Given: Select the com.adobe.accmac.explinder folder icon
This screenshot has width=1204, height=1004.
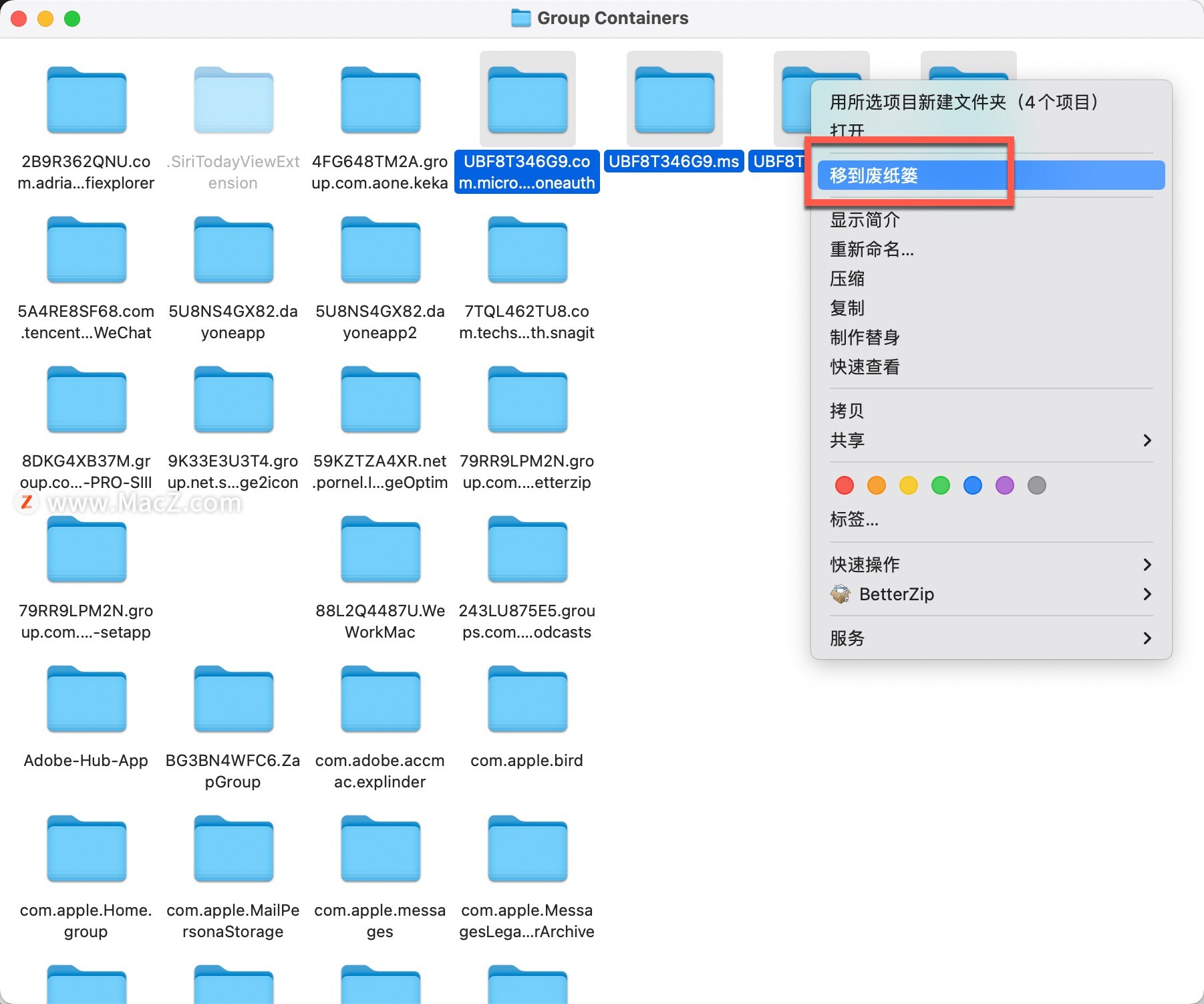Looking at the screenshot, I should (381, 699).
